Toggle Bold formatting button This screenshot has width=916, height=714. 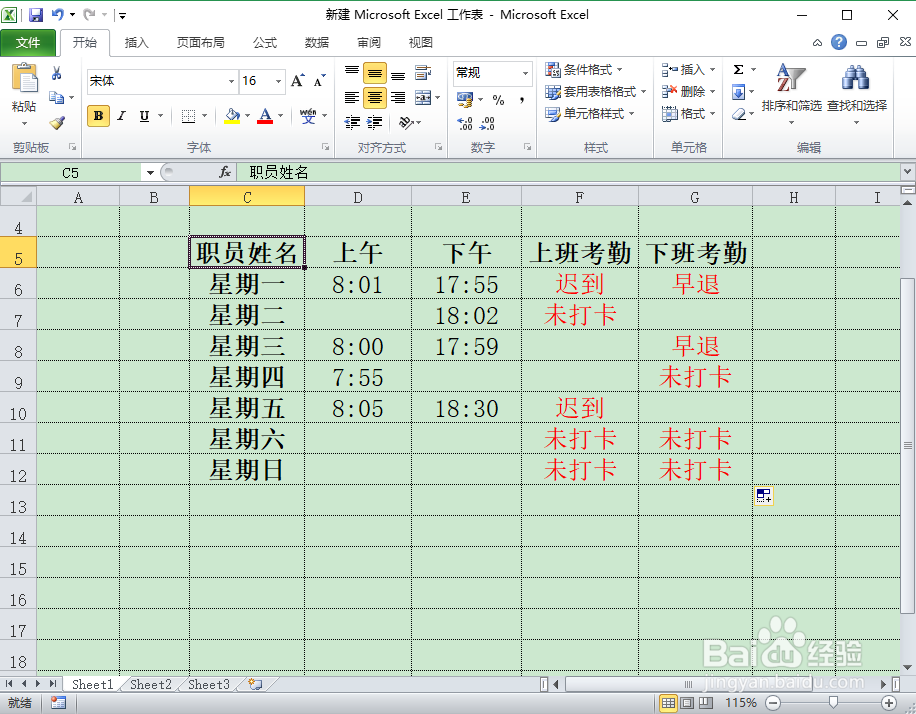[98, 116]
